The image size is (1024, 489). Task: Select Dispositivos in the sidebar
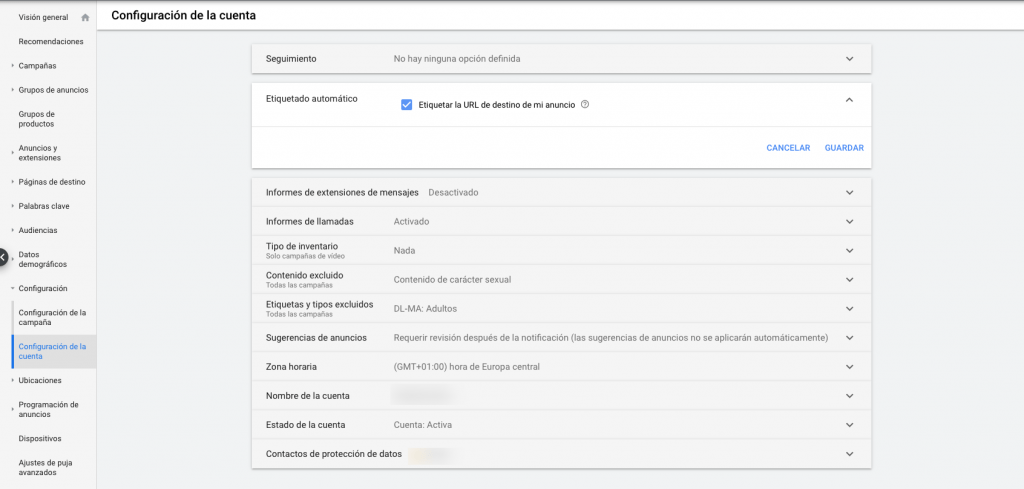point(40,439)
